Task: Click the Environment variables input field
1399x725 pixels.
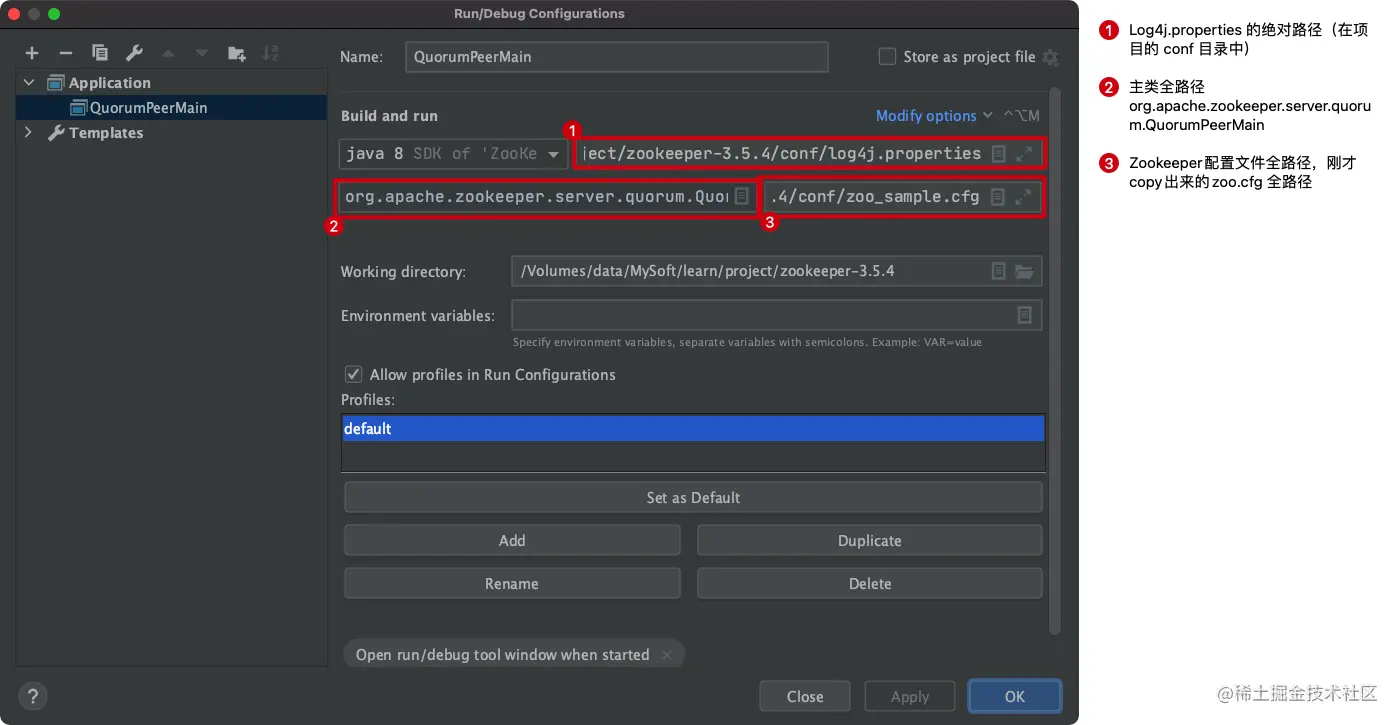Action: click(x=776, y=315)
